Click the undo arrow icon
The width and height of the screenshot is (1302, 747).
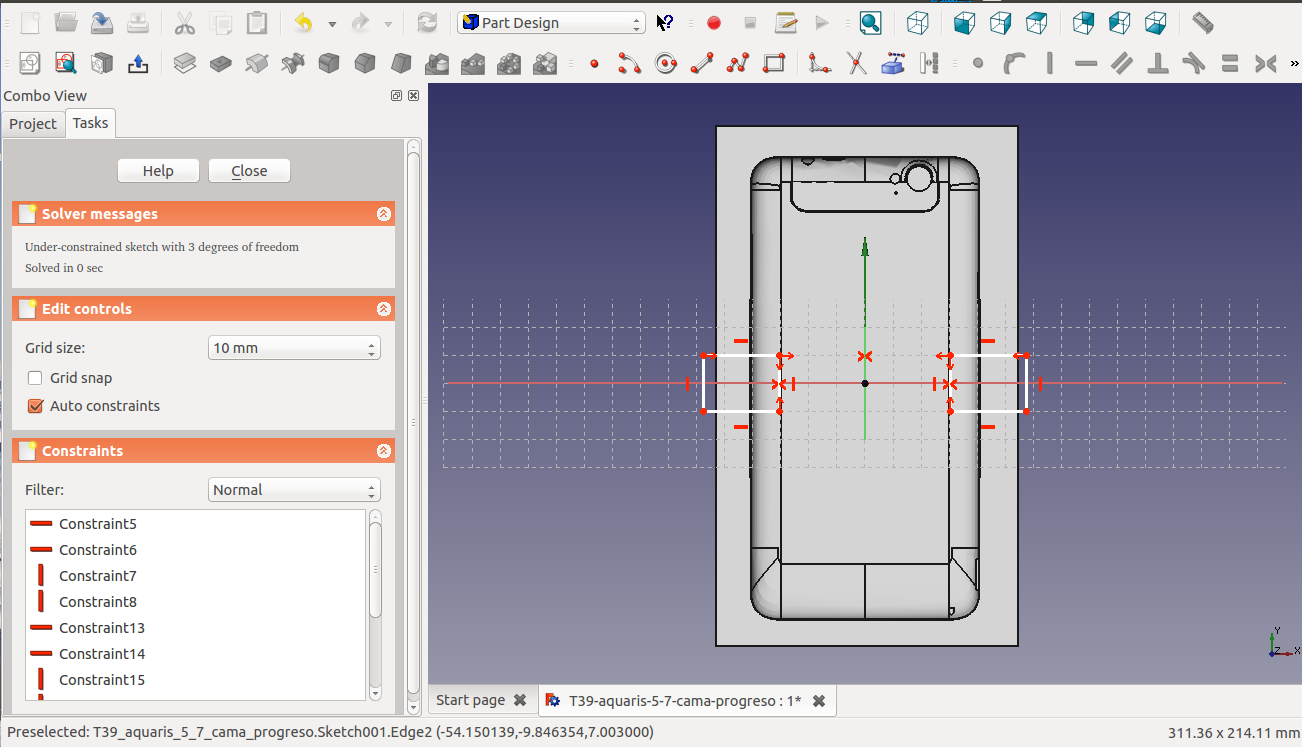pos(304,23)
